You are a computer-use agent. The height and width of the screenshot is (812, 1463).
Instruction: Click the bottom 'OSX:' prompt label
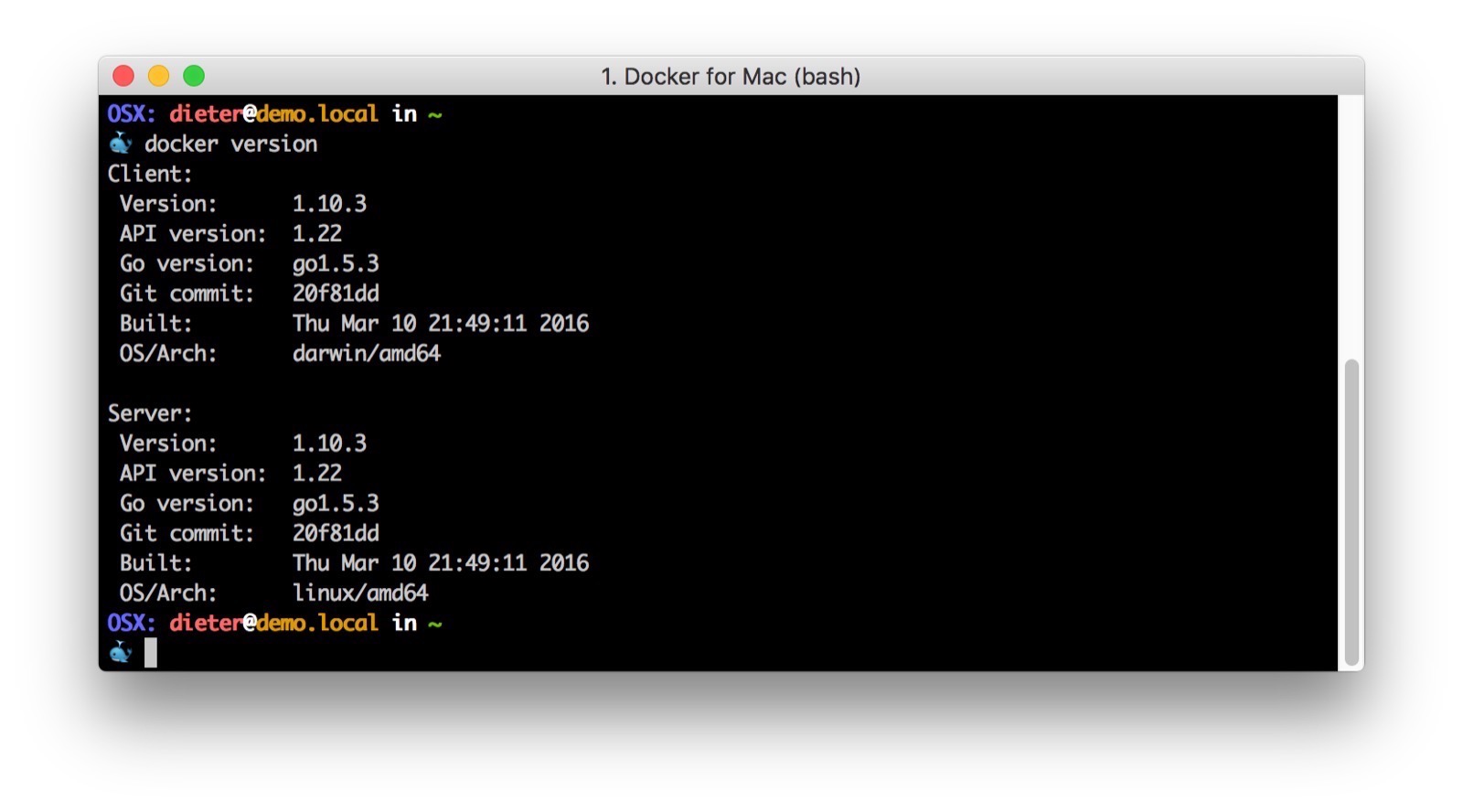tap(132, 623)
